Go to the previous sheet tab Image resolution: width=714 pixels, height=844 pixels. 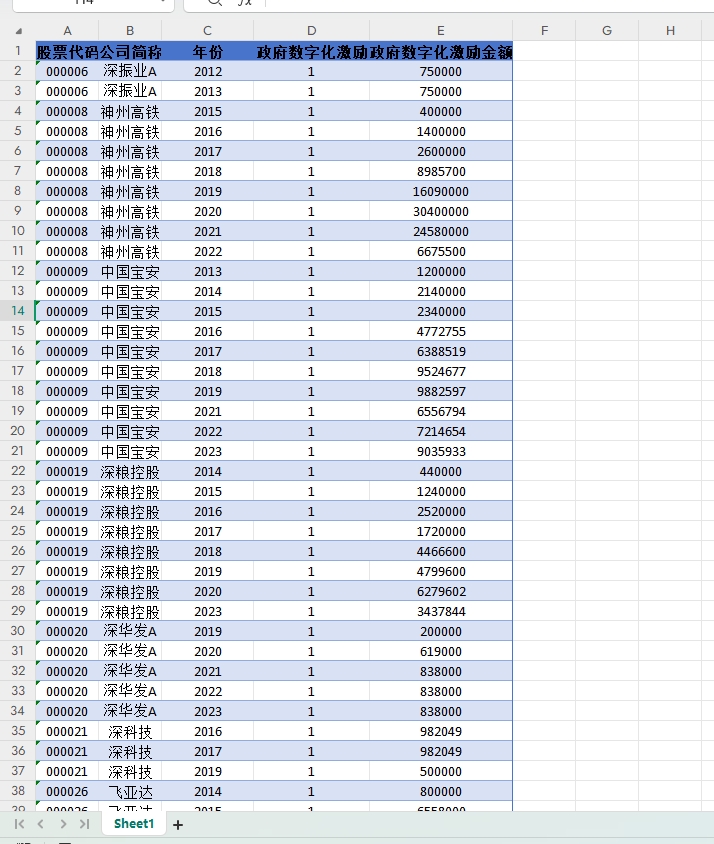click(x=41, y=824)
